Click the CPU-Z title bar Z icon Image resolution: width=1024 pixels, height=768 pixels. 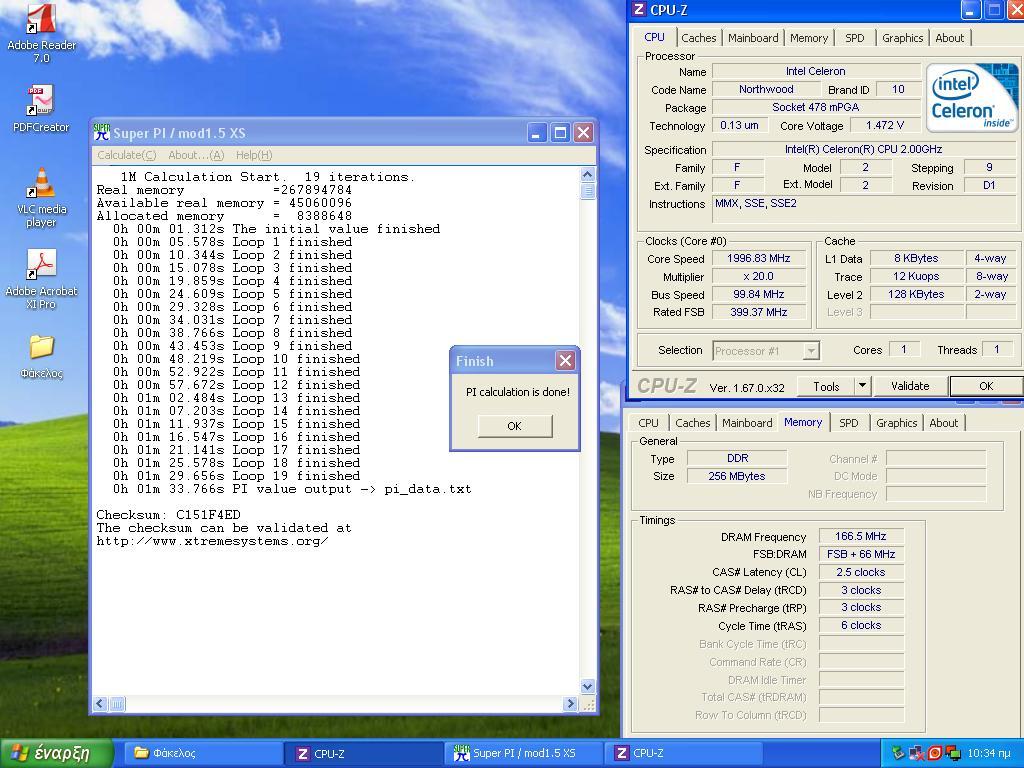pyautogui.click(x=639, y=10)
